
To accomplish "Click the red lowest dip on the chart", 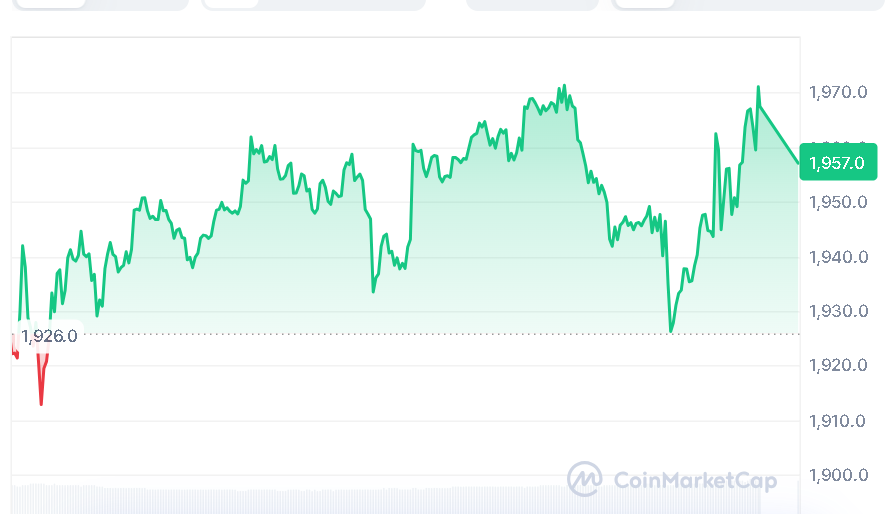I will click(41, 403).
